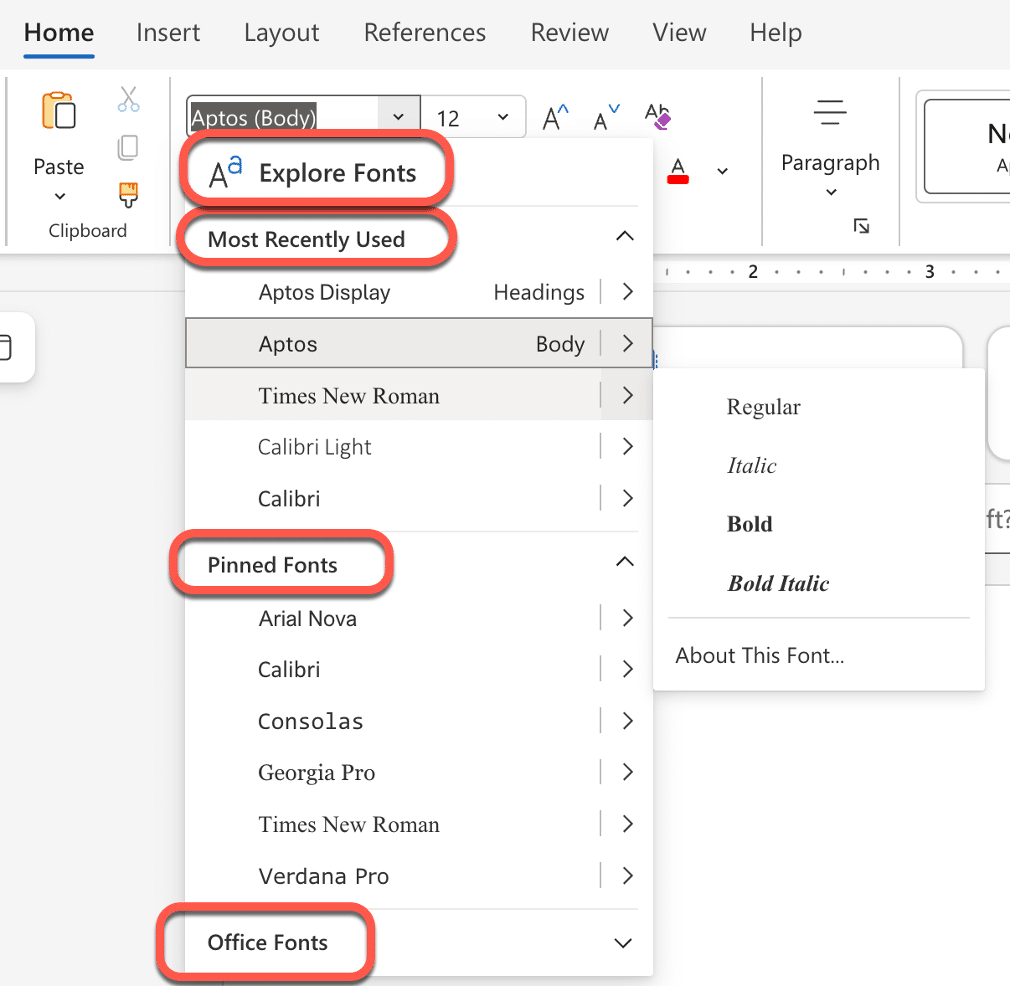This screenshot has width=1010, height=986.
Task: Collapse the Most Recently Used section
Action: click(624, 237)
